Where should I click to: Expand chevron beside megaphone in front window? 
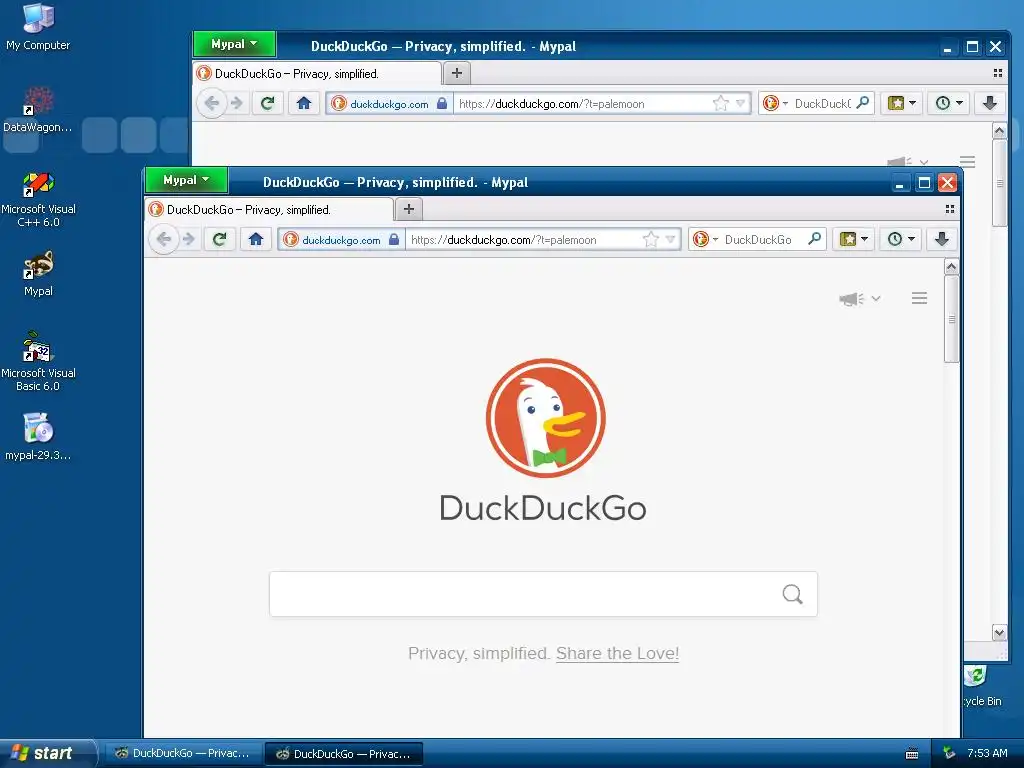(876, 298)
